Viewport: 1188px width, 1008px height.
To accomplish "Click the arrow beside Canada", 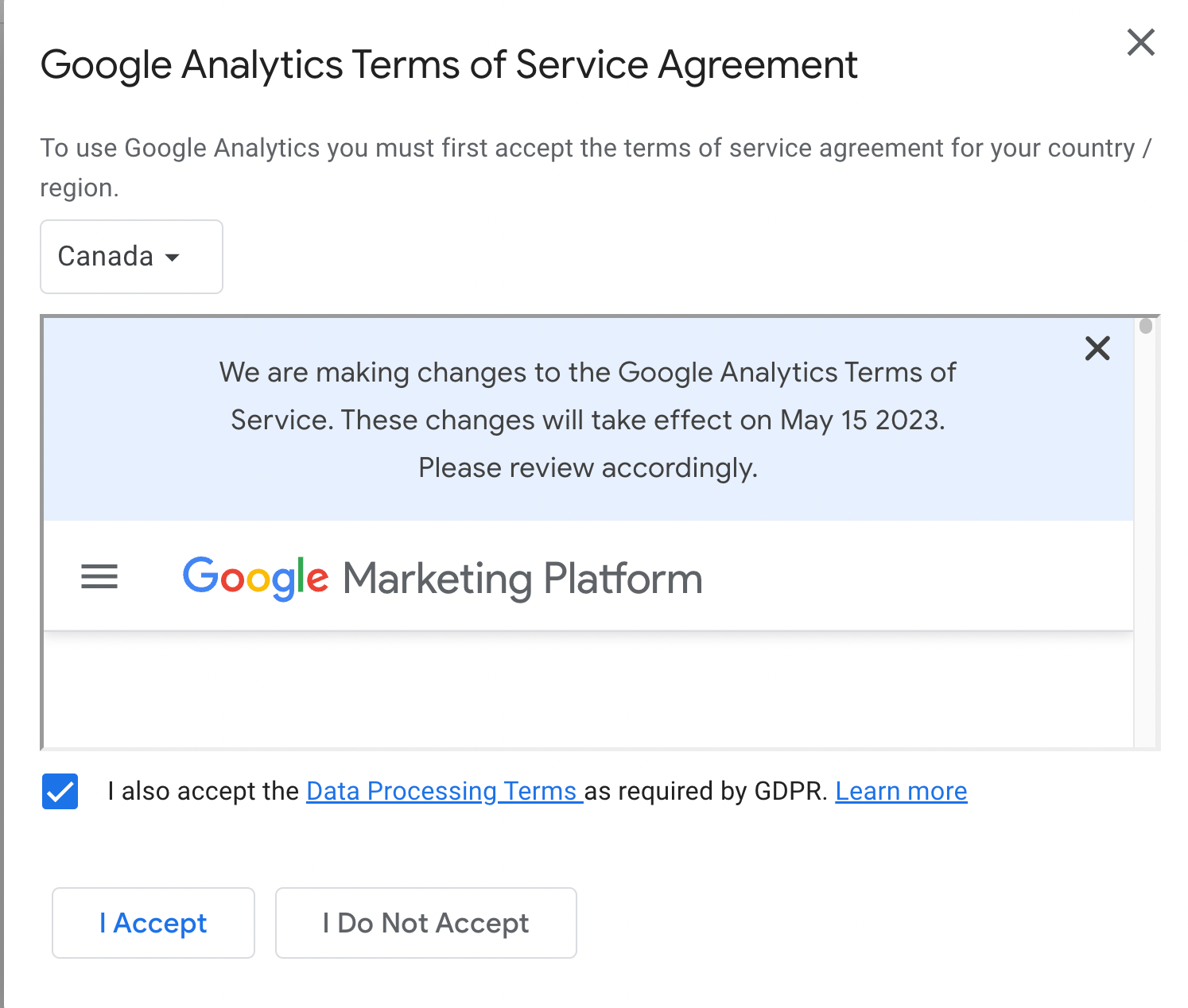I will [x=173, y=258].
